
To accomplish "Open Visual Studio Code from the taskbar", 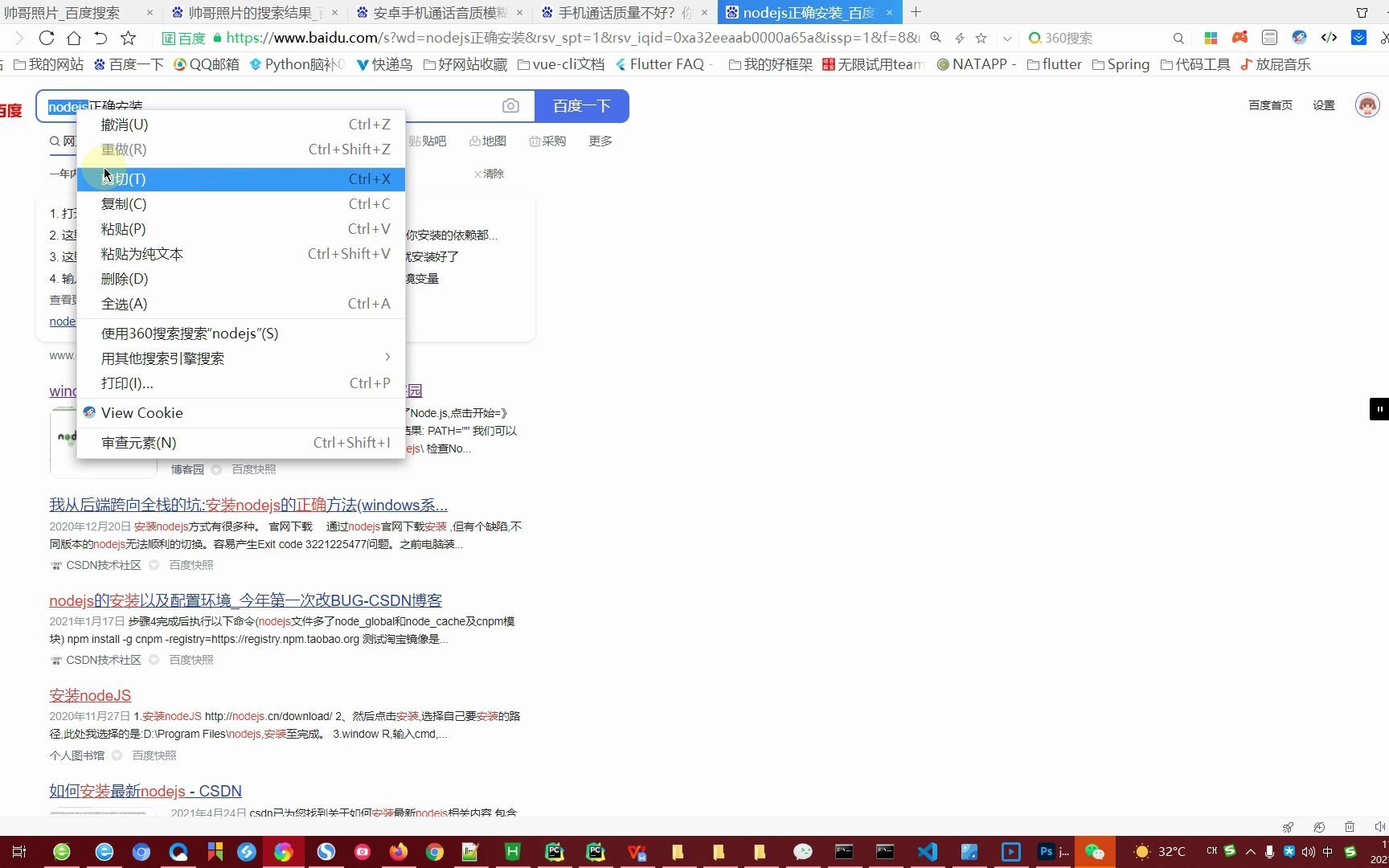I will coord(927,852).
